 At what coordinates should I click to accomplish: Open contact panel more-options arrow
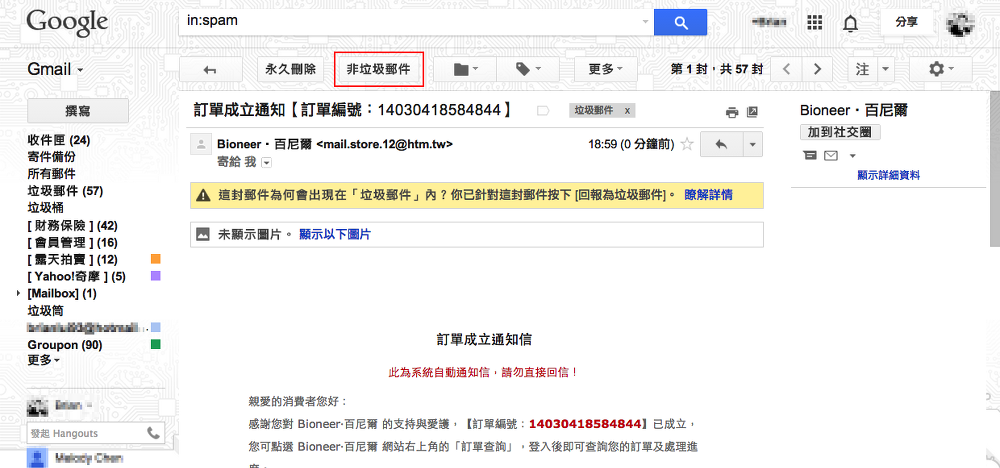pyautogui.click(x=853, y=156)
